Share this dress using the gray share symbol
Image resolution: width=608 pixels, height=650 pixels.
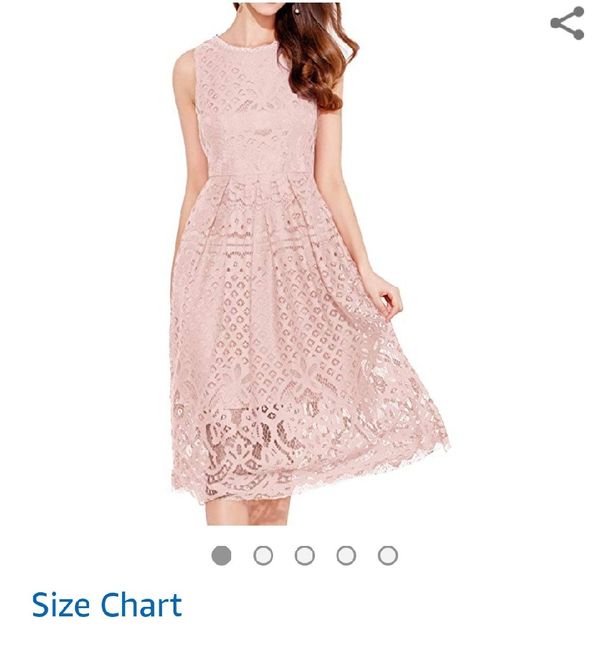[x=567, y=23]
